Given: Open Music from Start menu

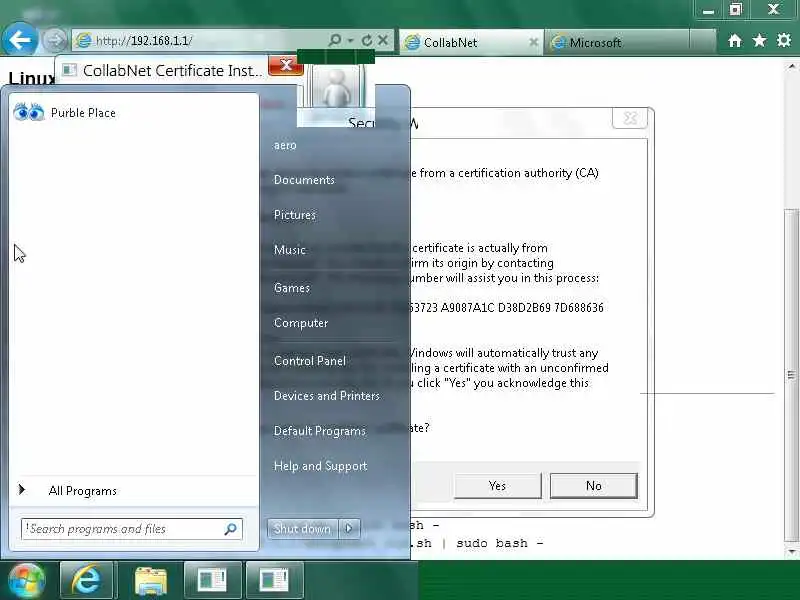Looking at the screenshot, I should [289, 250].
